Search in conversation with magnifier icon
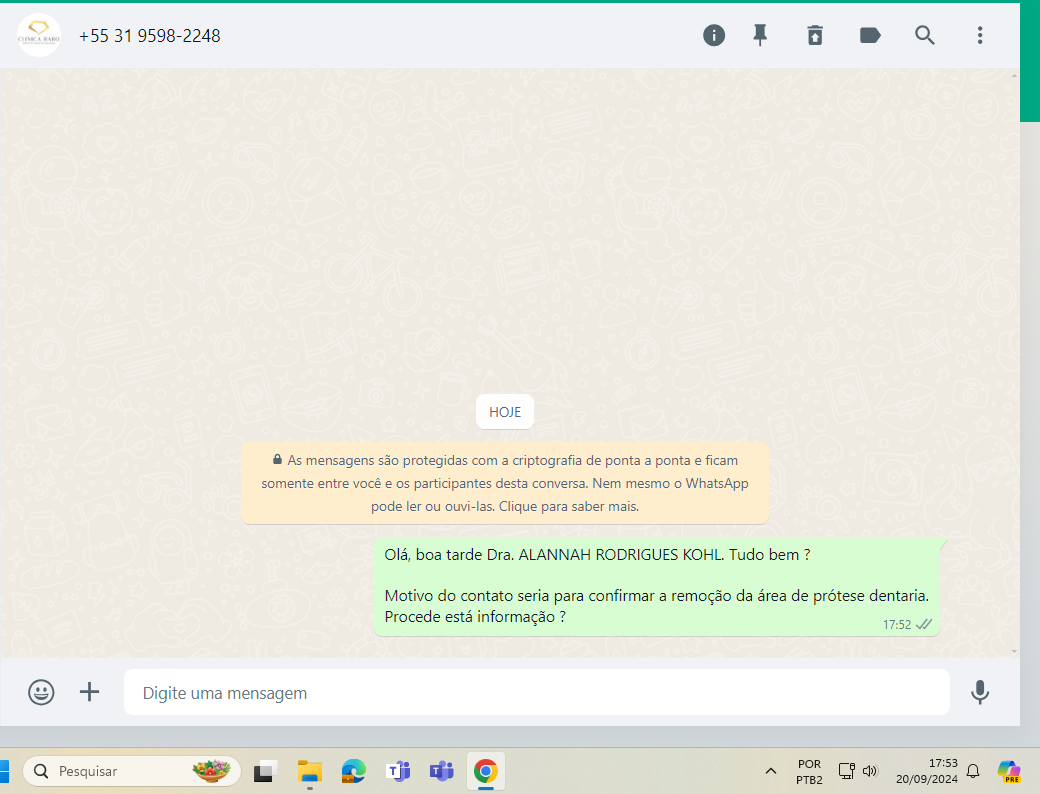Viewport: 1040px width, 794px height. (x=925, y=35)
